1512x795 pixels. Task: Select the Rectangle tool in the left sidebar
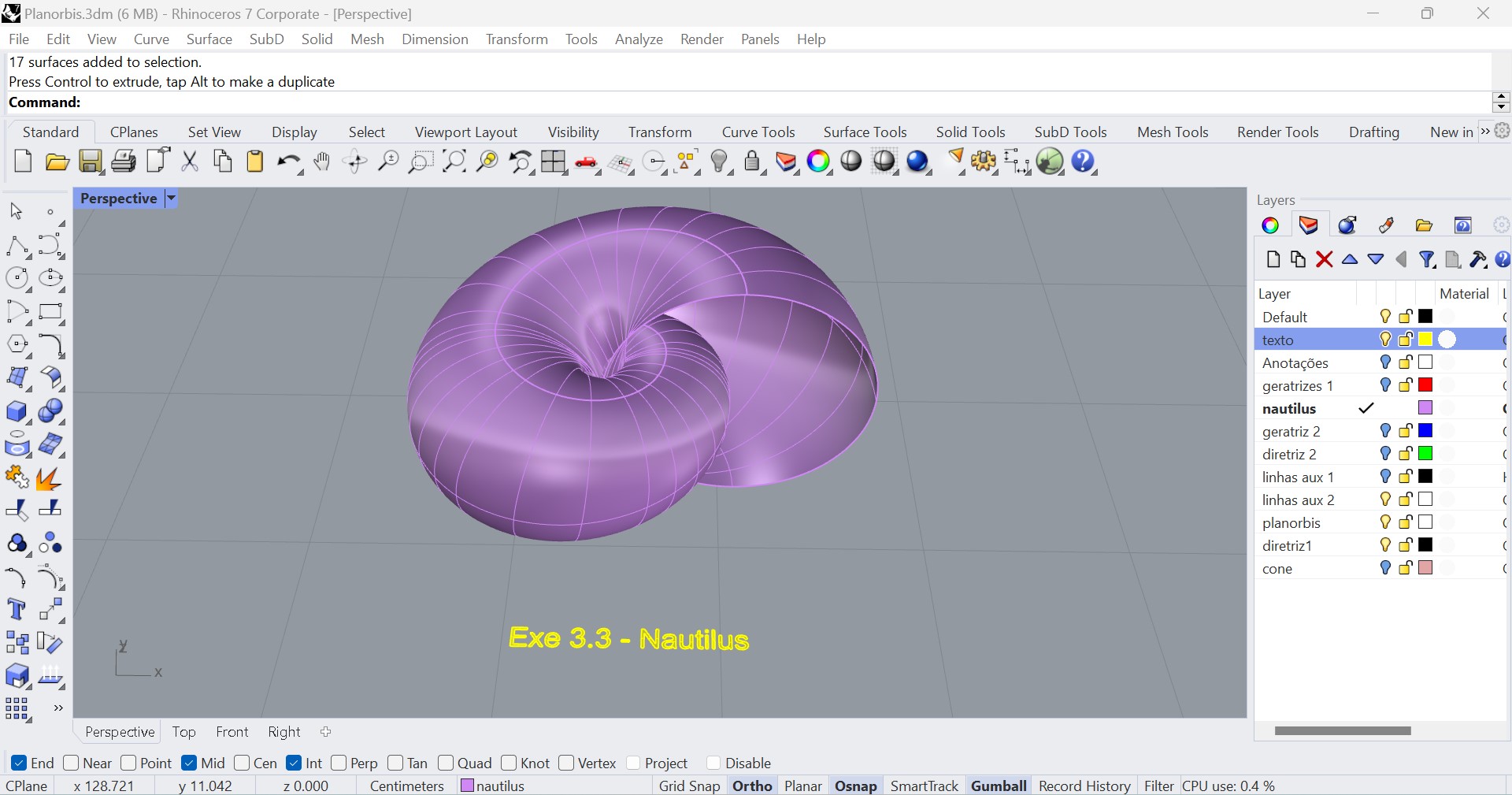click(x=51, y=312)
